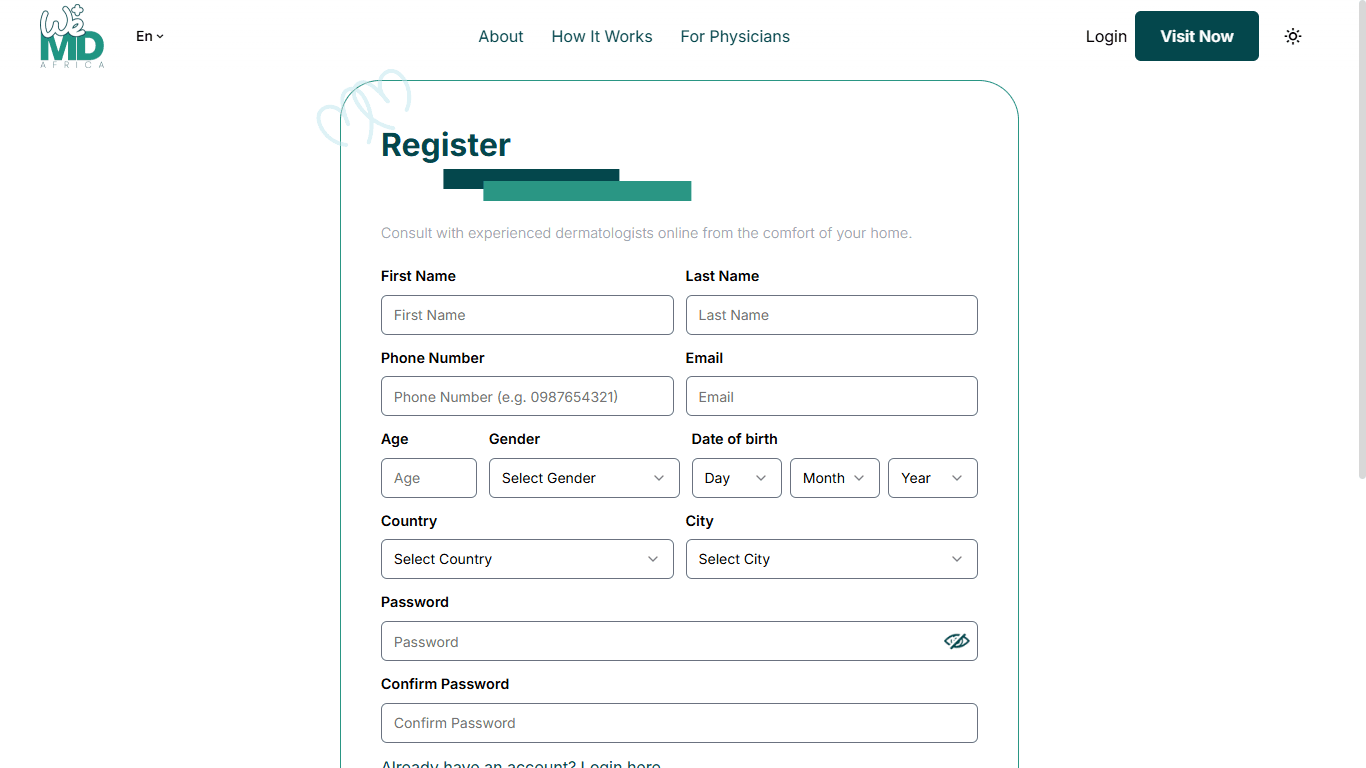Click the Phone Number field
1366x768 pixels.
(527, 397)
